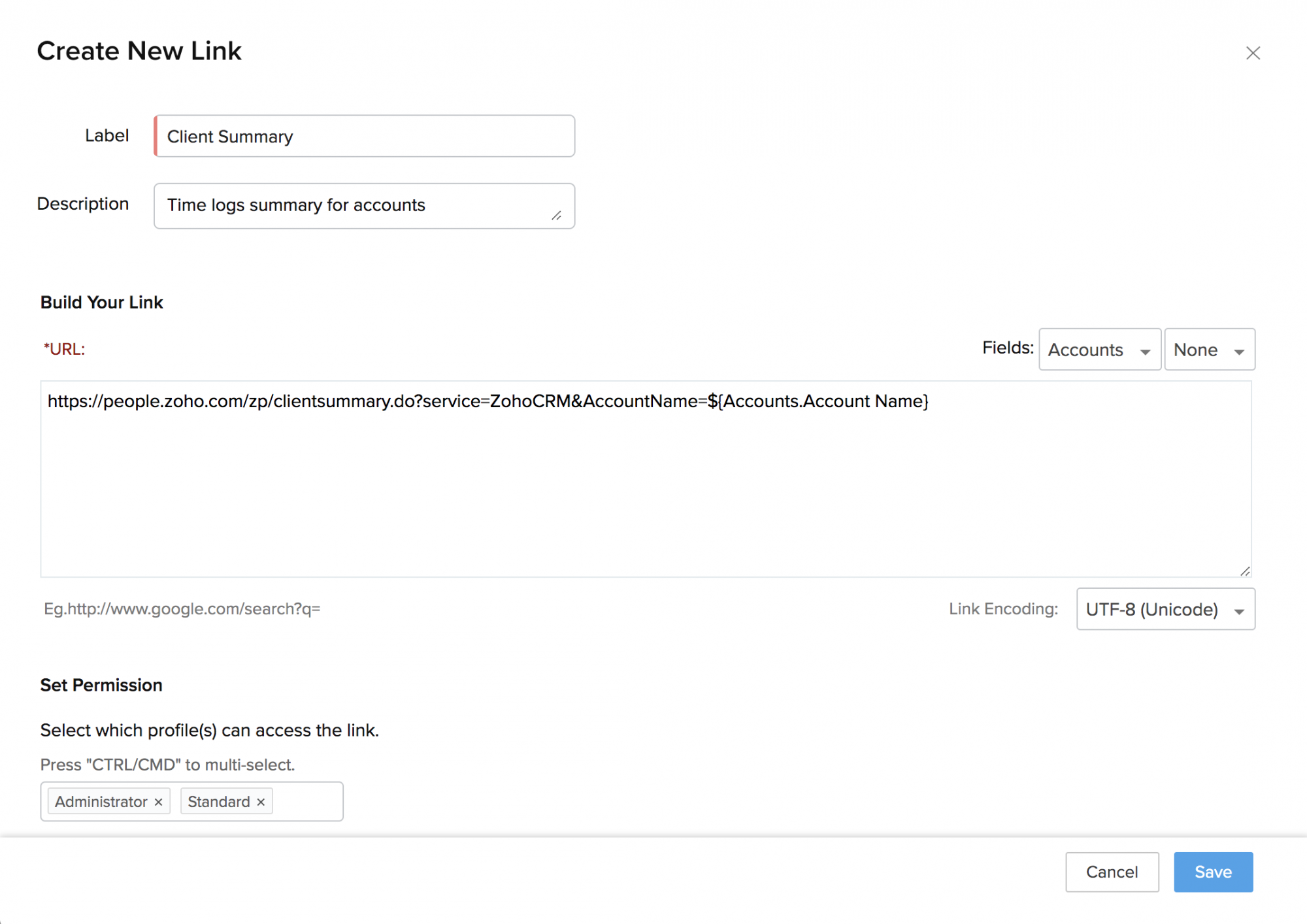Remove the Standard profile tag
Image resolution: width=1307 pixels, height=924 pixels.
[261, 802]
